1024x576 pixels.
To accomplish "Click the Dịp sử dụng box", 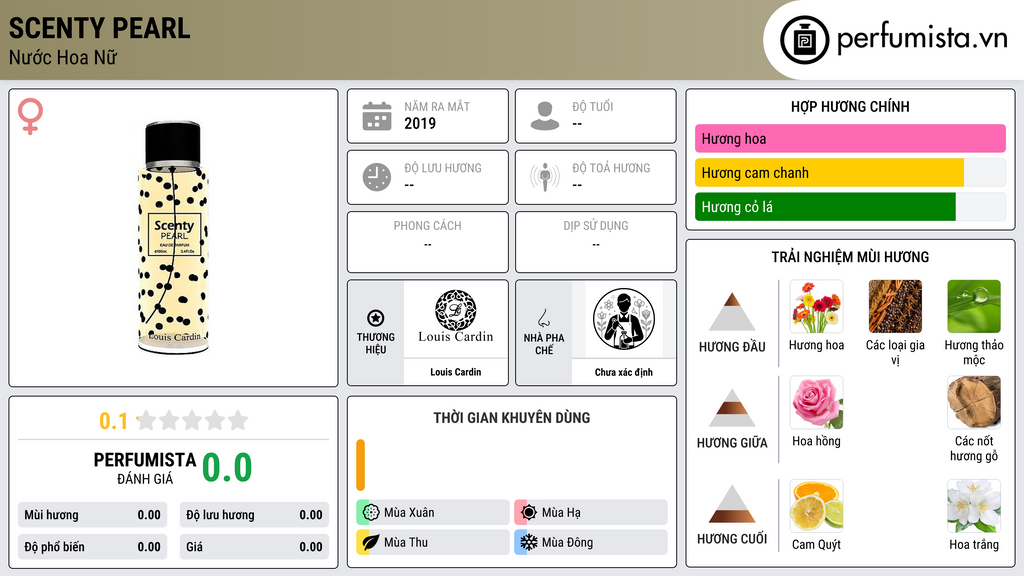I will 596,242.
